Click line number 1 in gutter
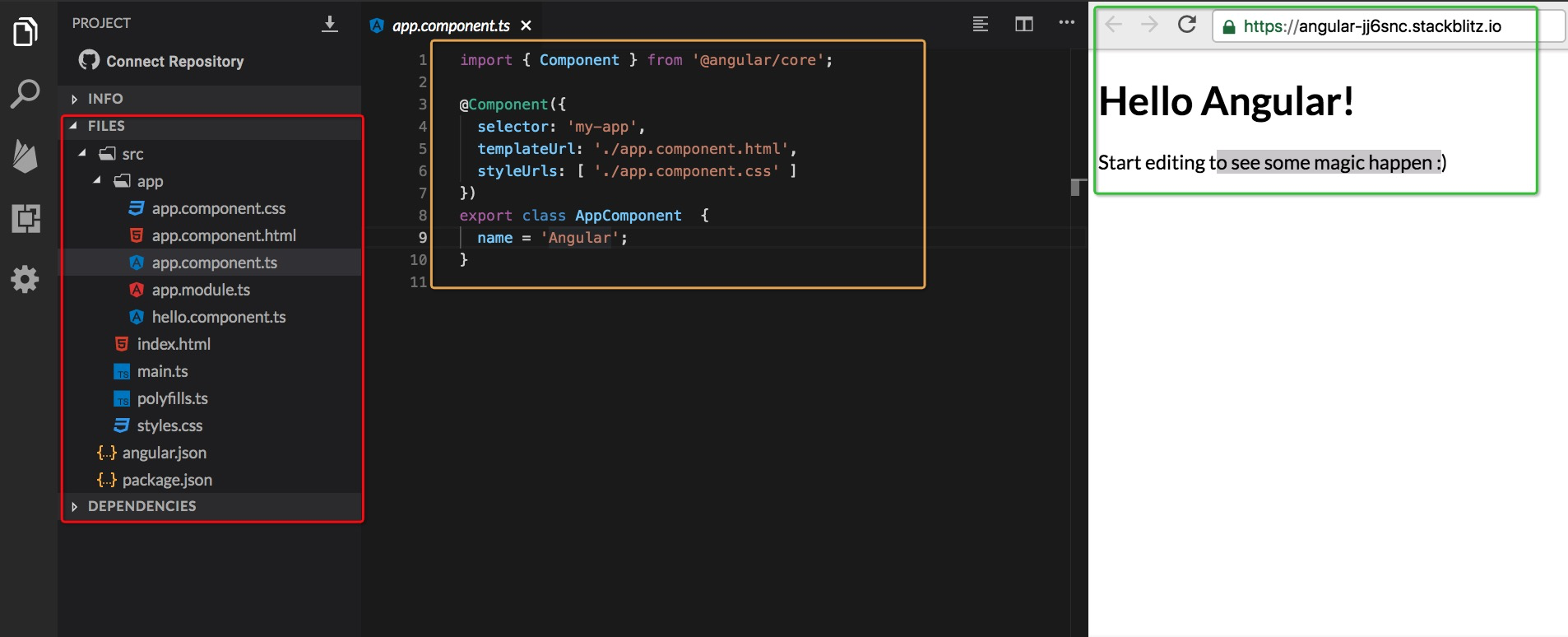The image size is (1568, 637). pyautogui.click(x=423, y=60)
